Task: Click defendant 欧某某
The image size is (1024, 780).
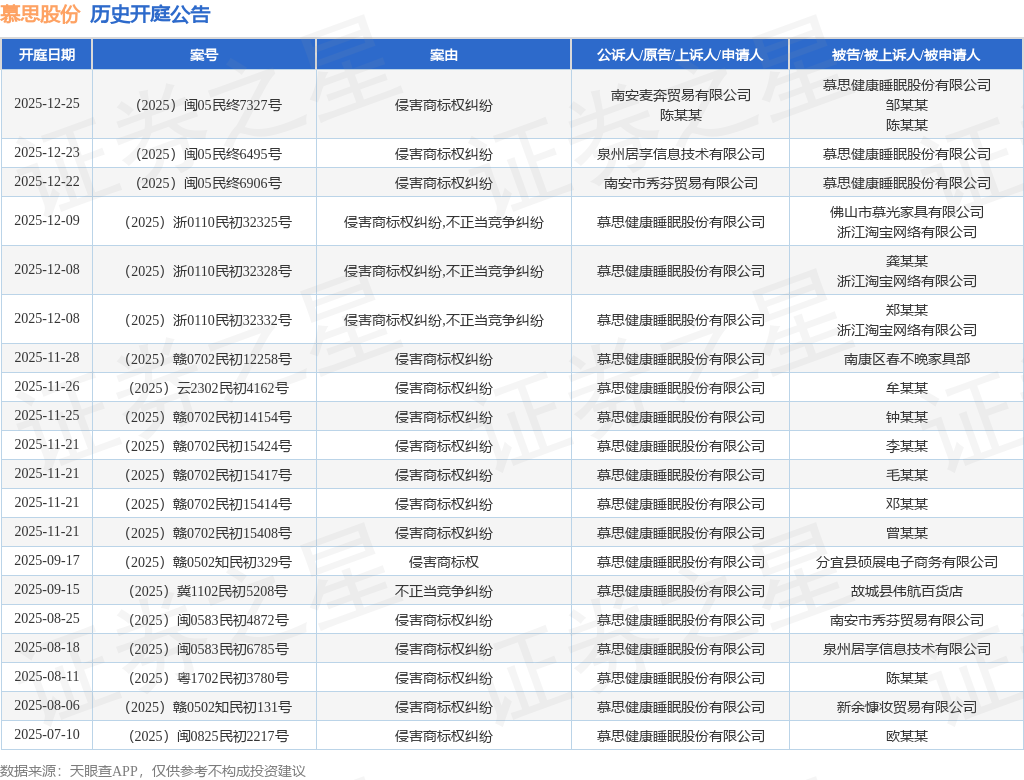Action: [x=906, y=736]
